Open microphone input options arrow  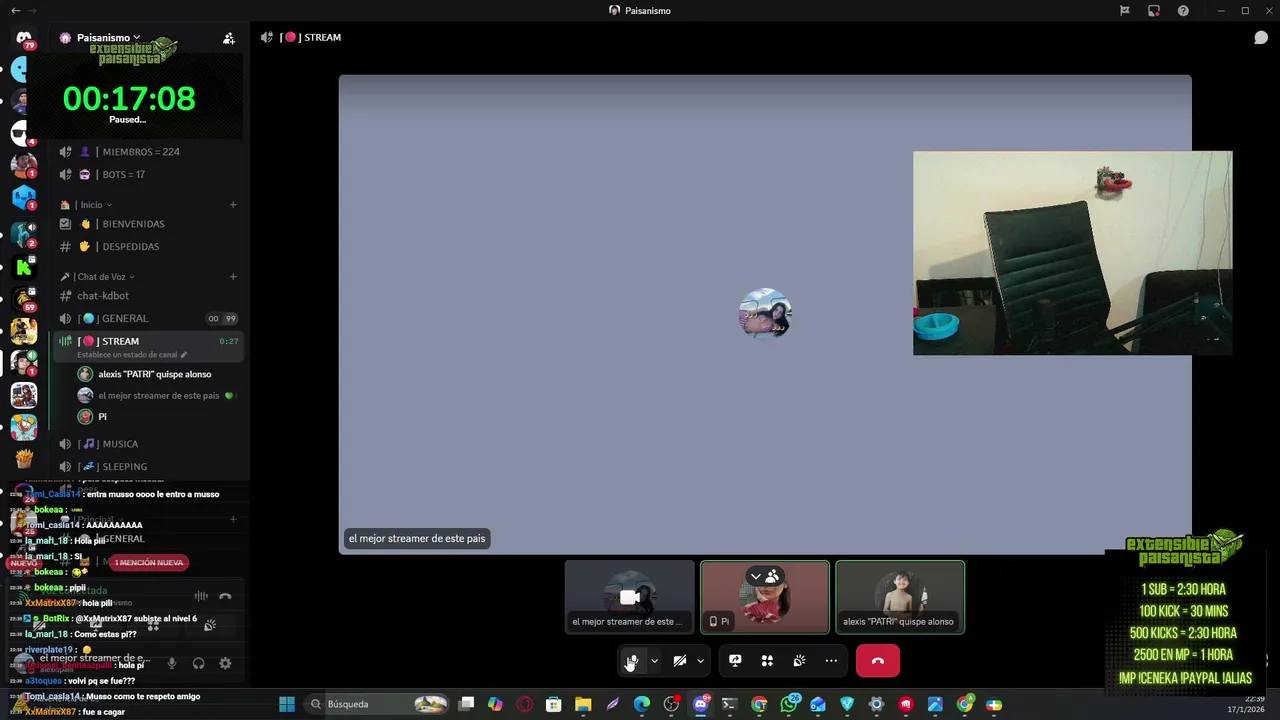pyautogui.click(x=654, y=661)
